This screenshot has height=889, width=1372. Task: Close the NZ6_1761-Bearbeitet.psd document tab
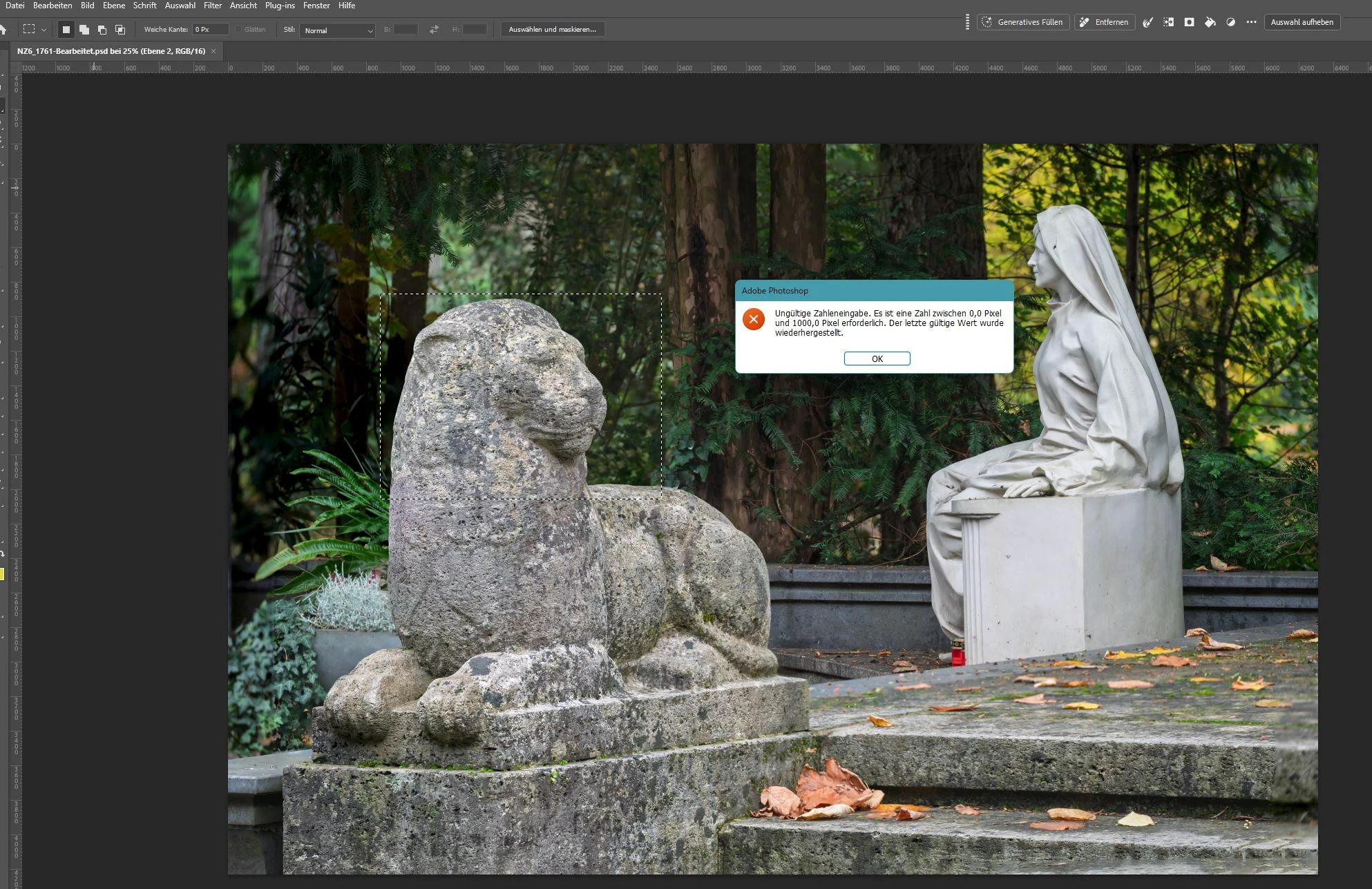[x=213, y=51]
